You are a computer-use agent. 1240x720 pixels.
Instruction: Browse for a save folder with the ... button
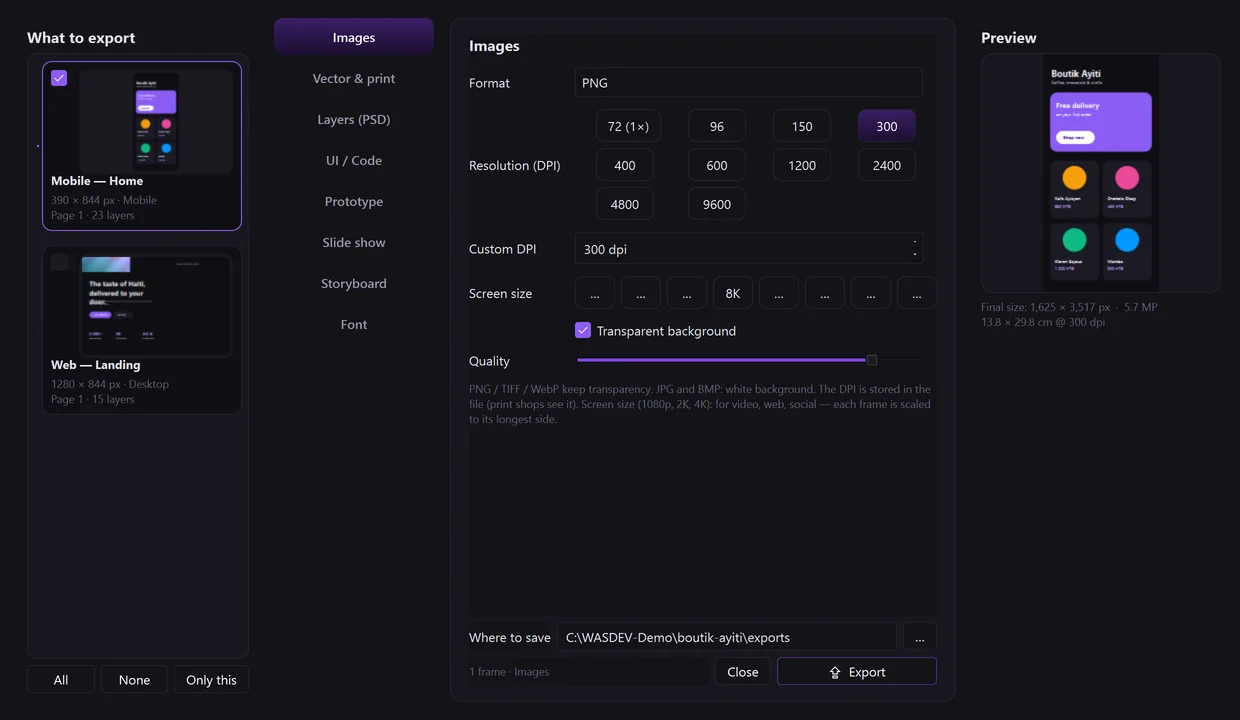click(920, 637)
